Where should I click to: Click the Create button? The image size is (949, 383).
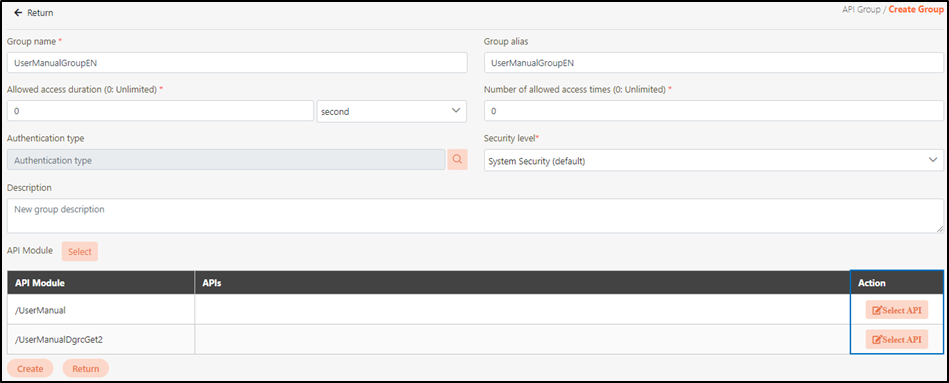pos(30,368)
